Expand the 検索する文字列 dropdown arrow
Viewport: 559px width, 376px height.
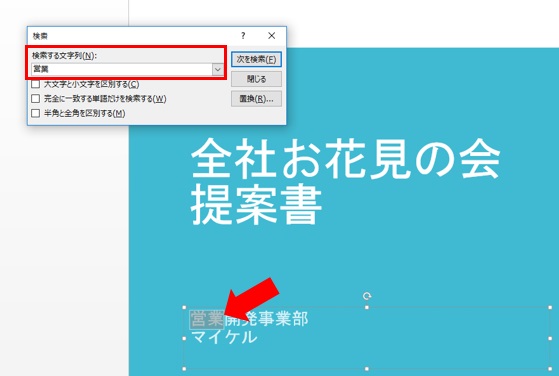[x=217, y=69]
